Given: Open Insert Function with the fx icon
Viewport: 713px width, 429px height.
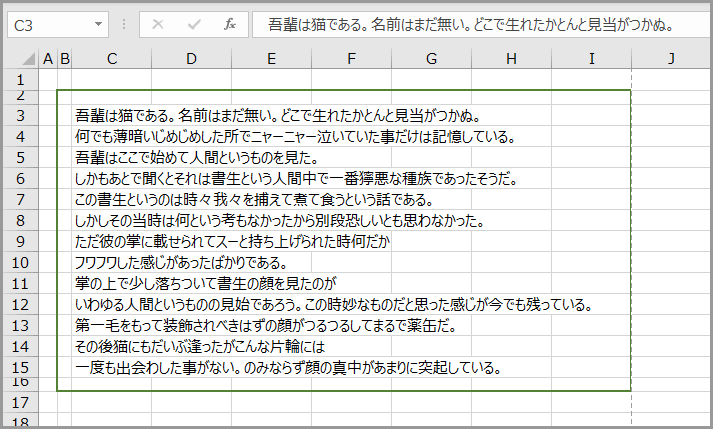Looking at the screenshot, I should click(x=229, y=24).
